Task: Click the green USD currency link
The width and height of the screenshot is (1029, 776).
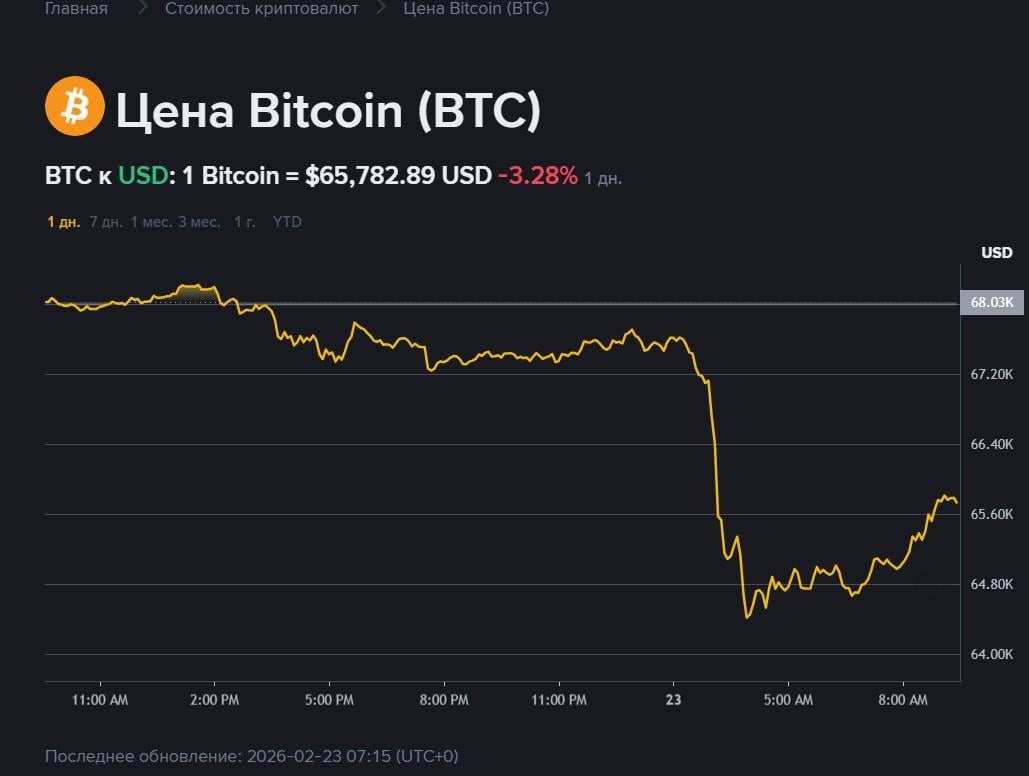Action: click(143, 176)
